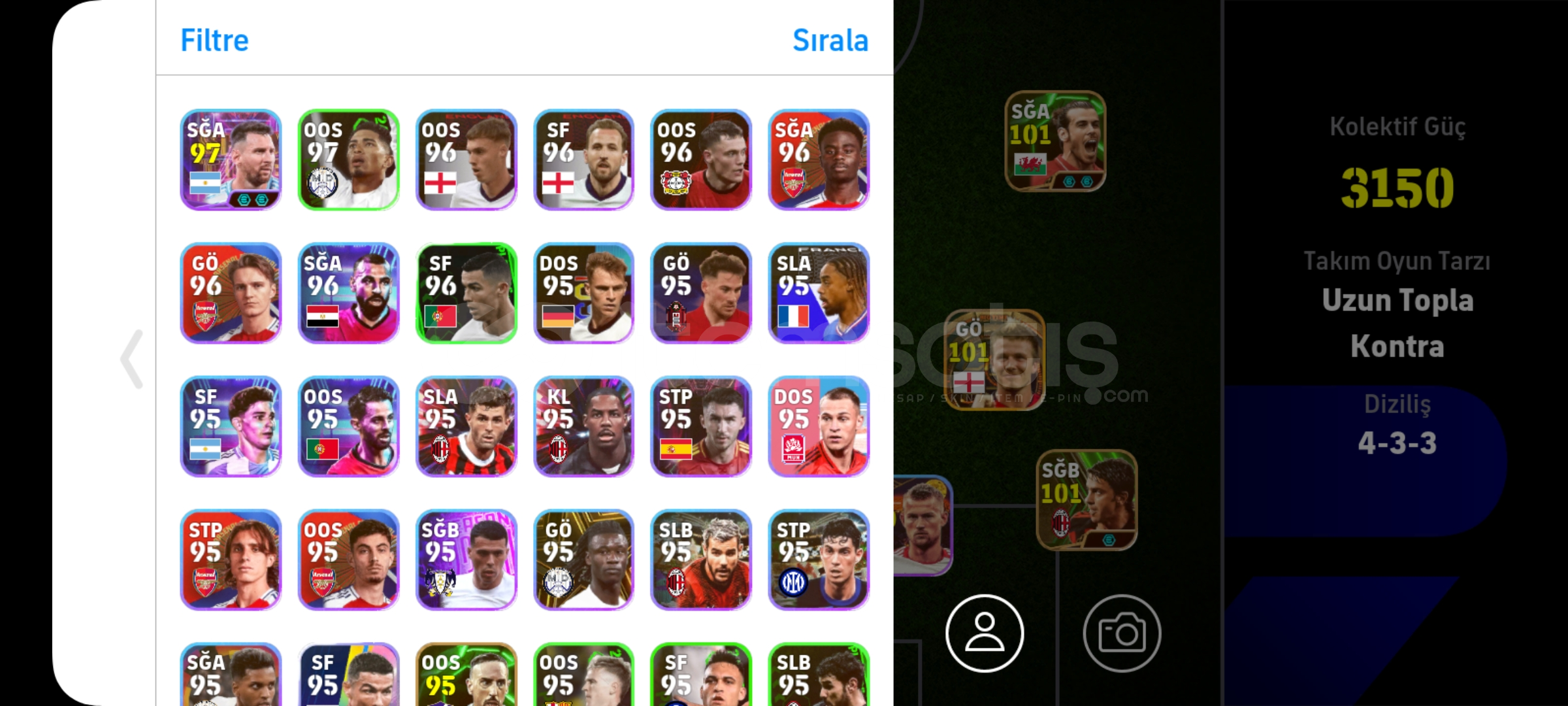1568x706 pixels.
Task: Select the SĞA 97 Argentina player card
Action: [x=231, y=160]
